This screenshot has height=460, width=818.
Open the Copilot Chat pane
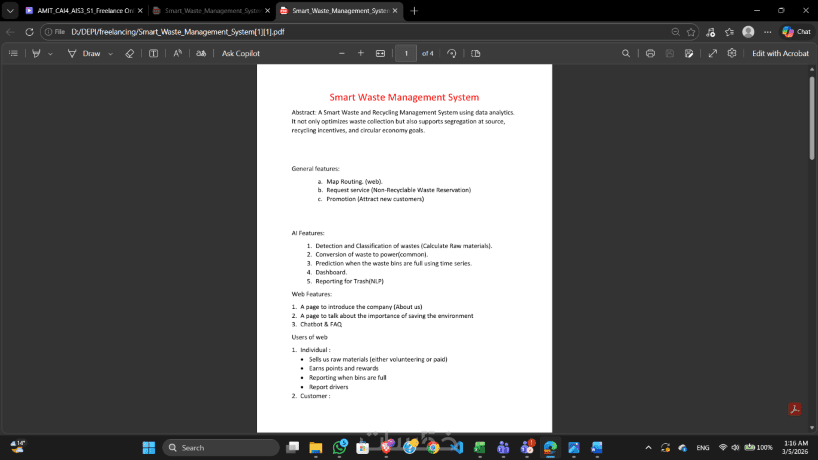coord(797,32)
